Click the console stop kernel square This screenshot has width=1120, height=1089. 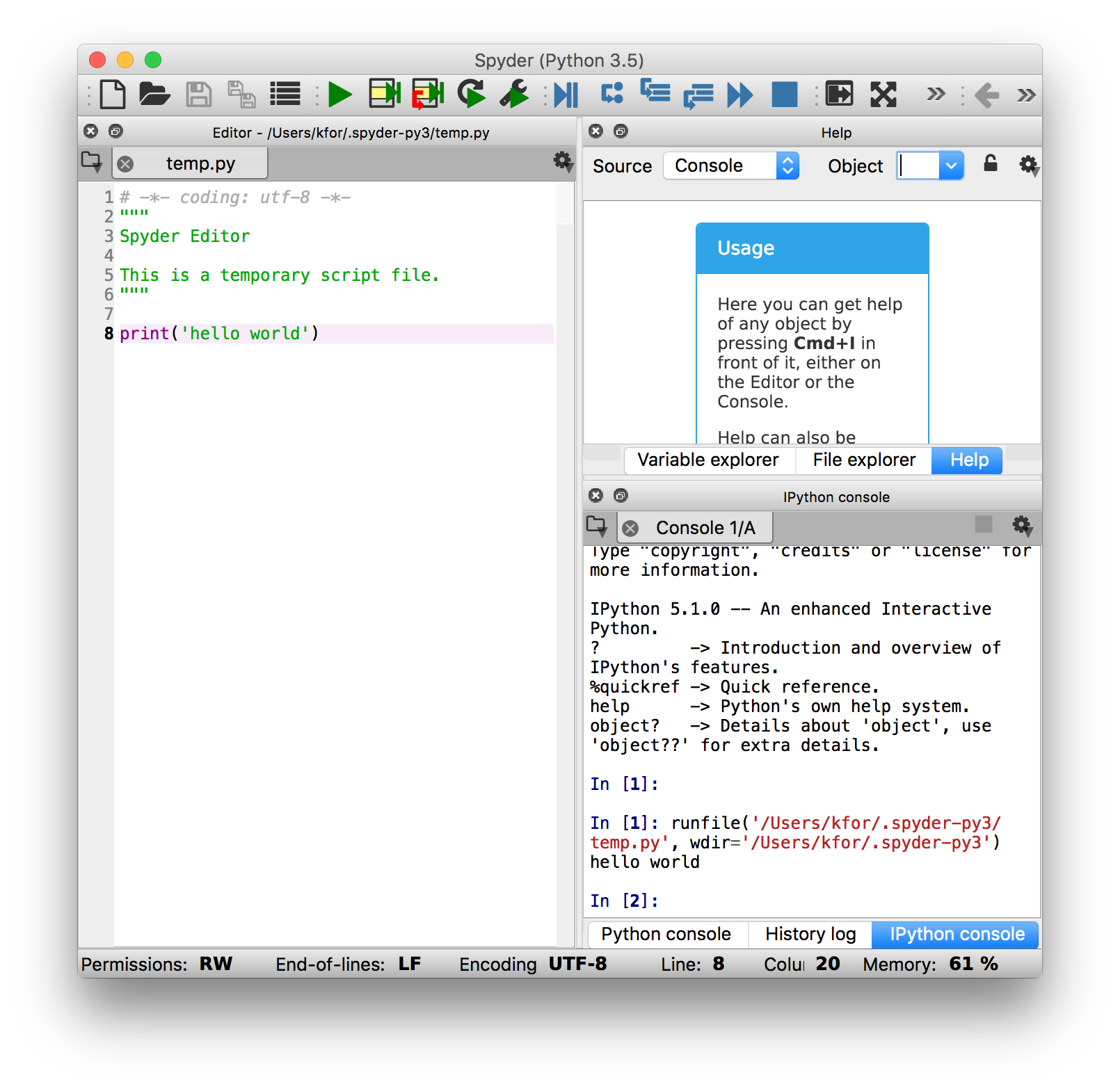(984, 524)
